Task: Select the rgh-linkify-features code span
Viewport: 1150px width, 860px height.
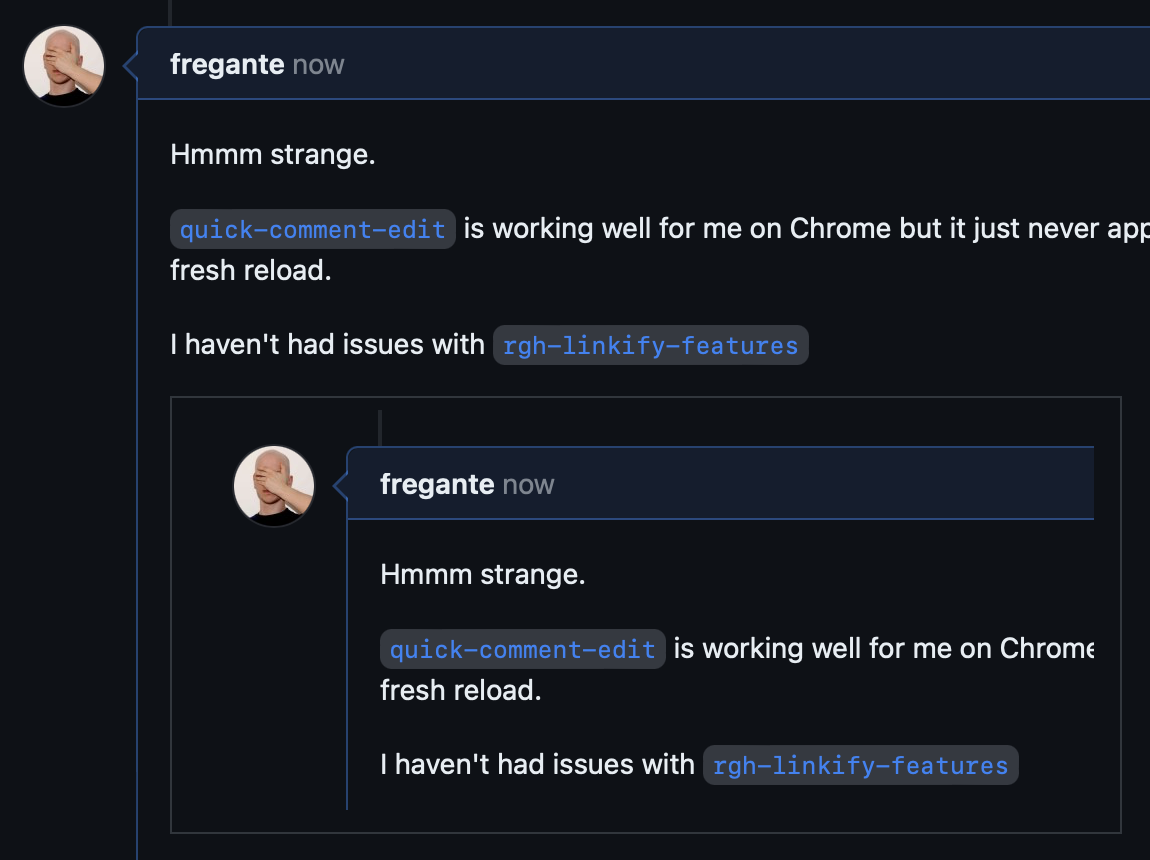Action: 650,344
